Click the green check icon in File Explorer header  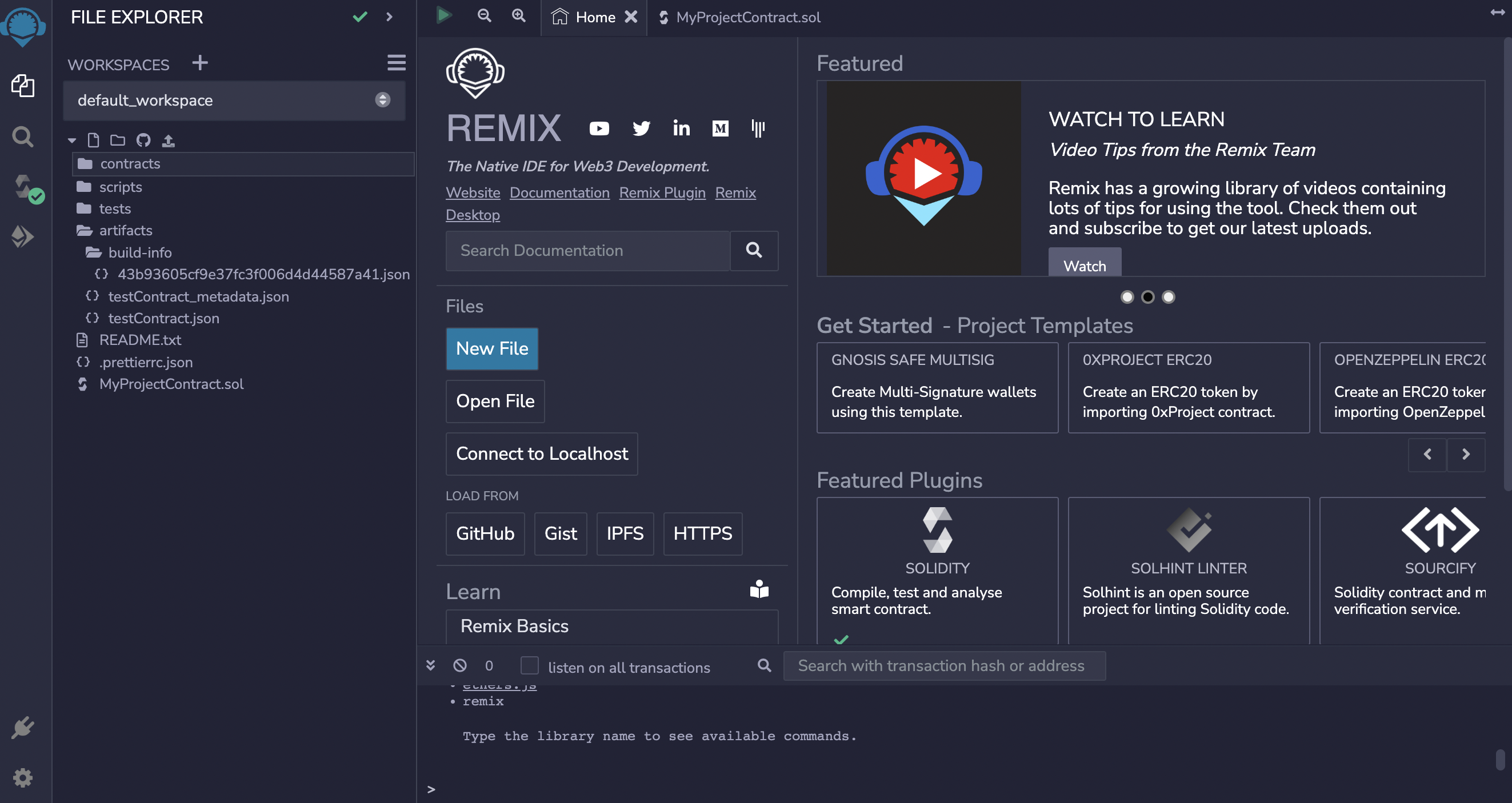coord(360,17)
